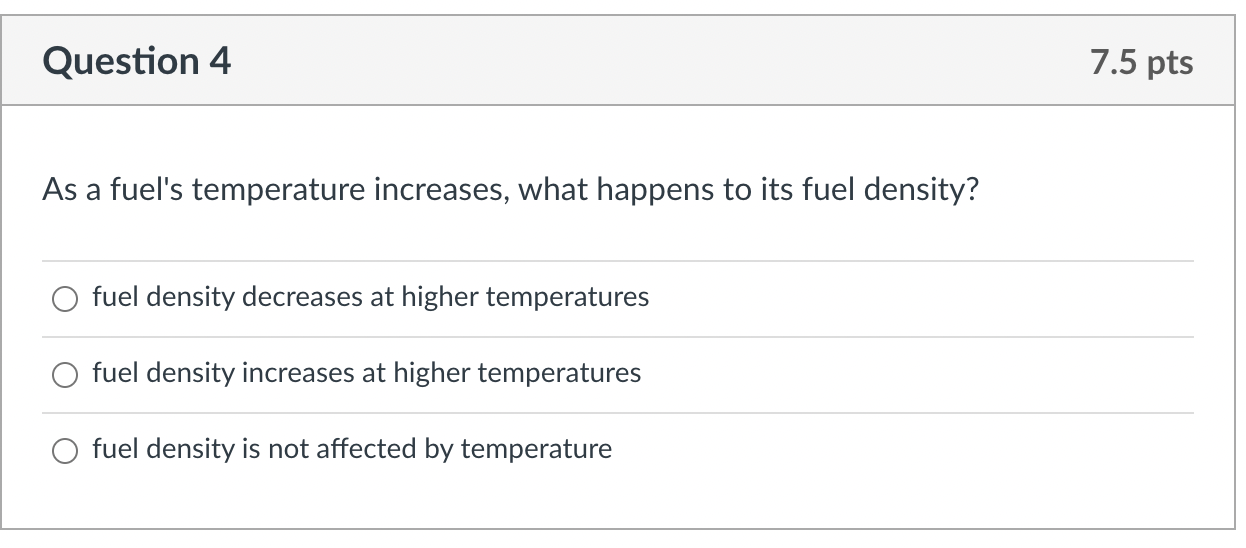Click the '7.5 pts' points label
The width and height of the screenshot is (1246, 548).
pyautogui.click(x=1142, y=62)
